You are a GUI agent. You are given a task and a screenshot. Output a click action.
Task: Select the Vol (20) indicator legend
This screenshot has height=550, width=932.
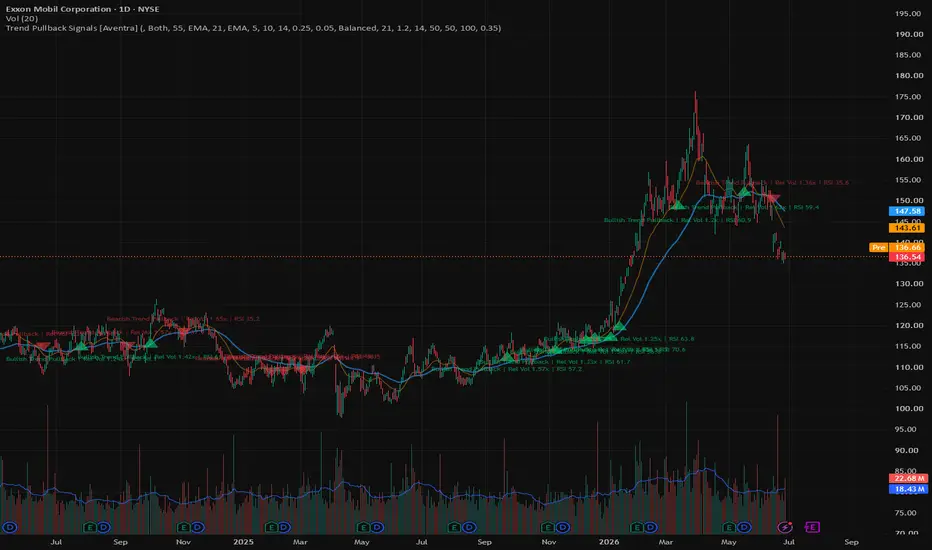(x=22, y=18)
